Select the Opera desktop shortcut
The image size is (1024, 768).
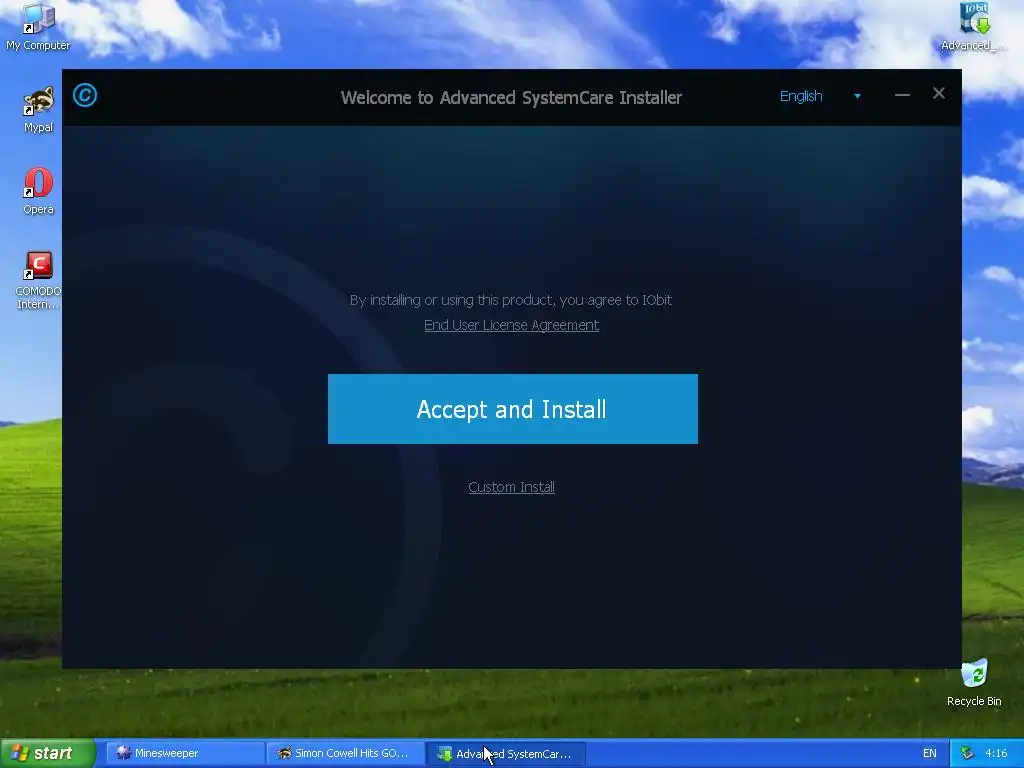[38, 191]
